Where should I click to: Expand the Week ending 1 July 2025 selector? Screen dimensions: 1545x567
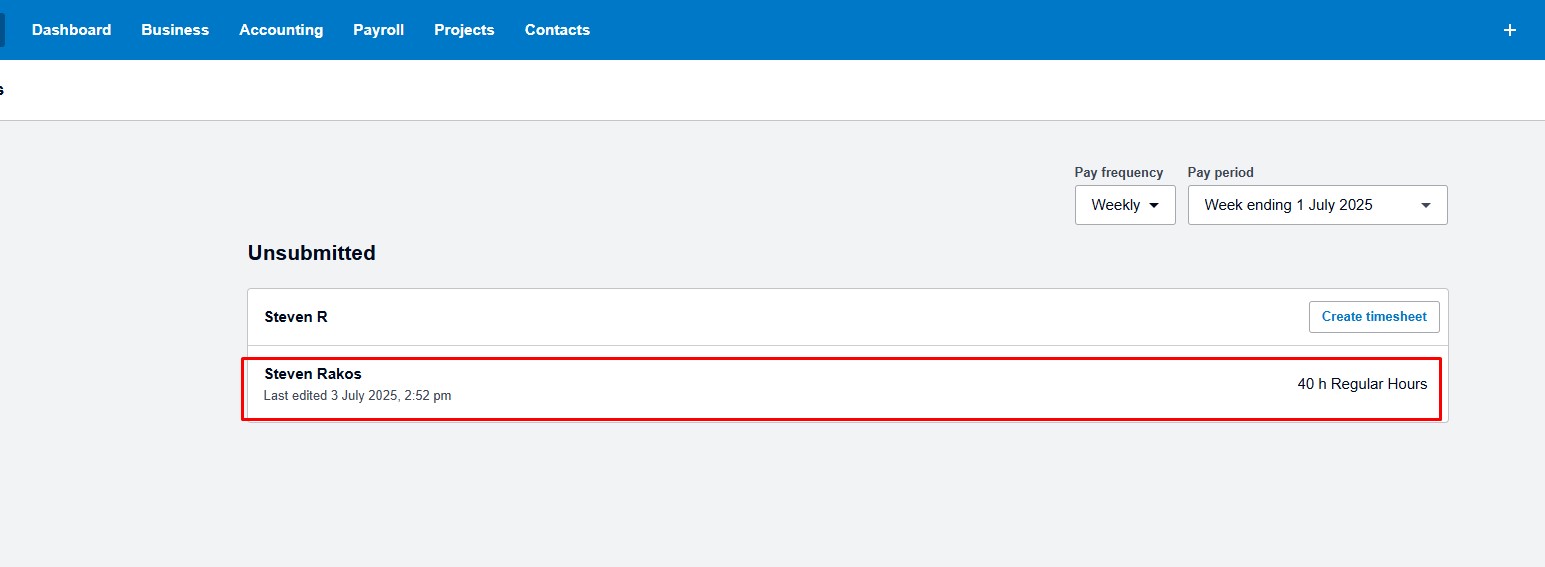(1317, 205)
